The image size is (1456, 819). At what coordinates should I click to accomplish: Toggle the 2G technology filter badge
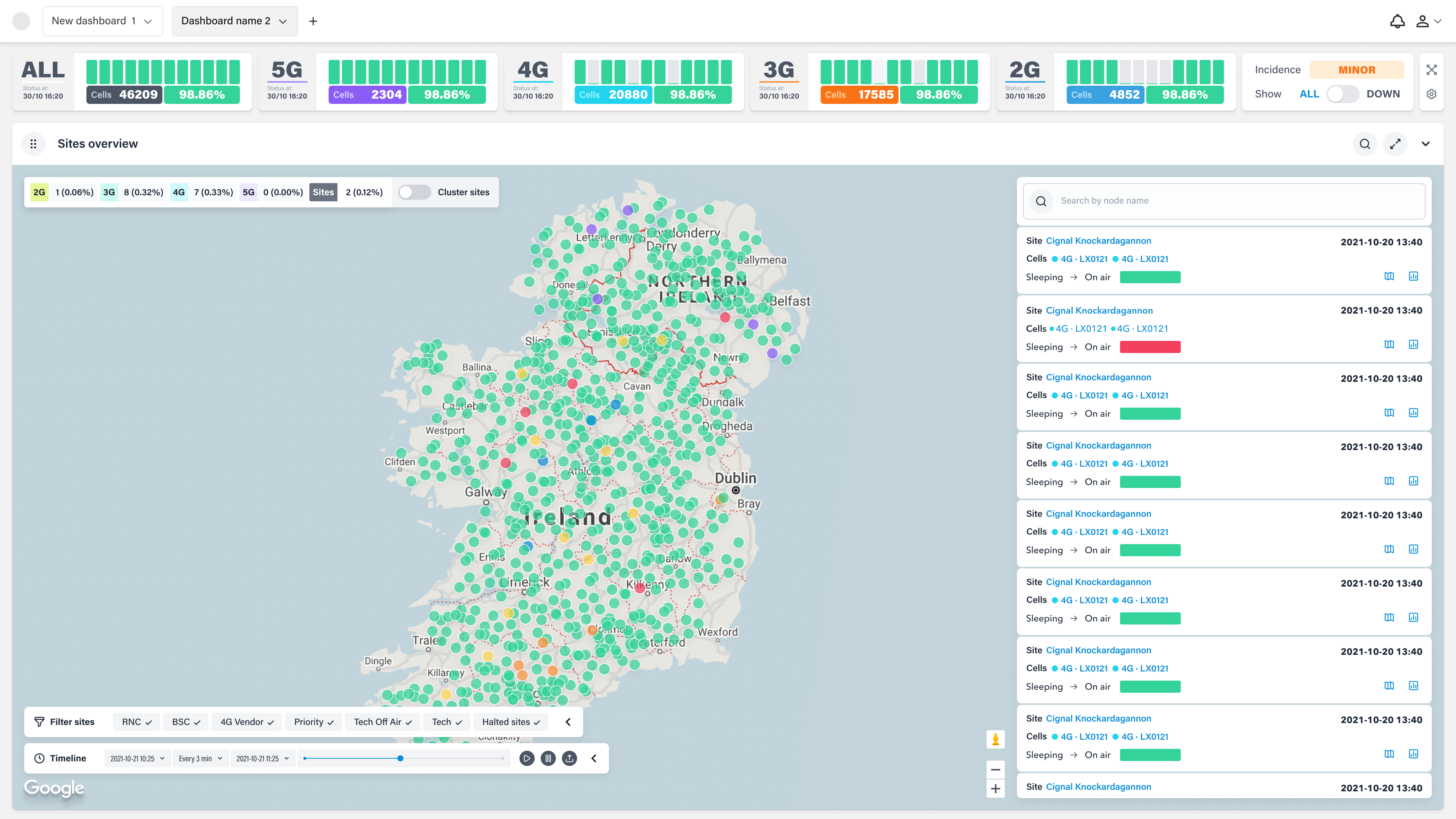click(x=39, y=192)
